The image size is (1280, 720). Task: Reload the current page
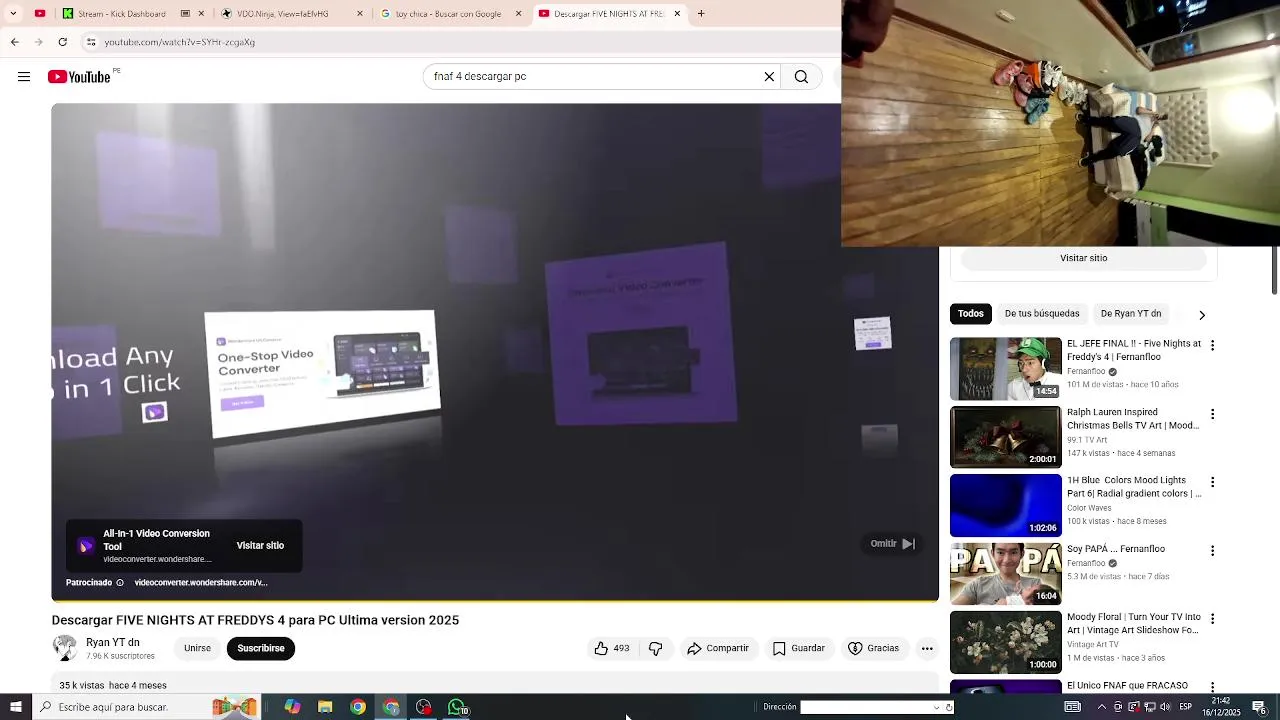point(63,42)
